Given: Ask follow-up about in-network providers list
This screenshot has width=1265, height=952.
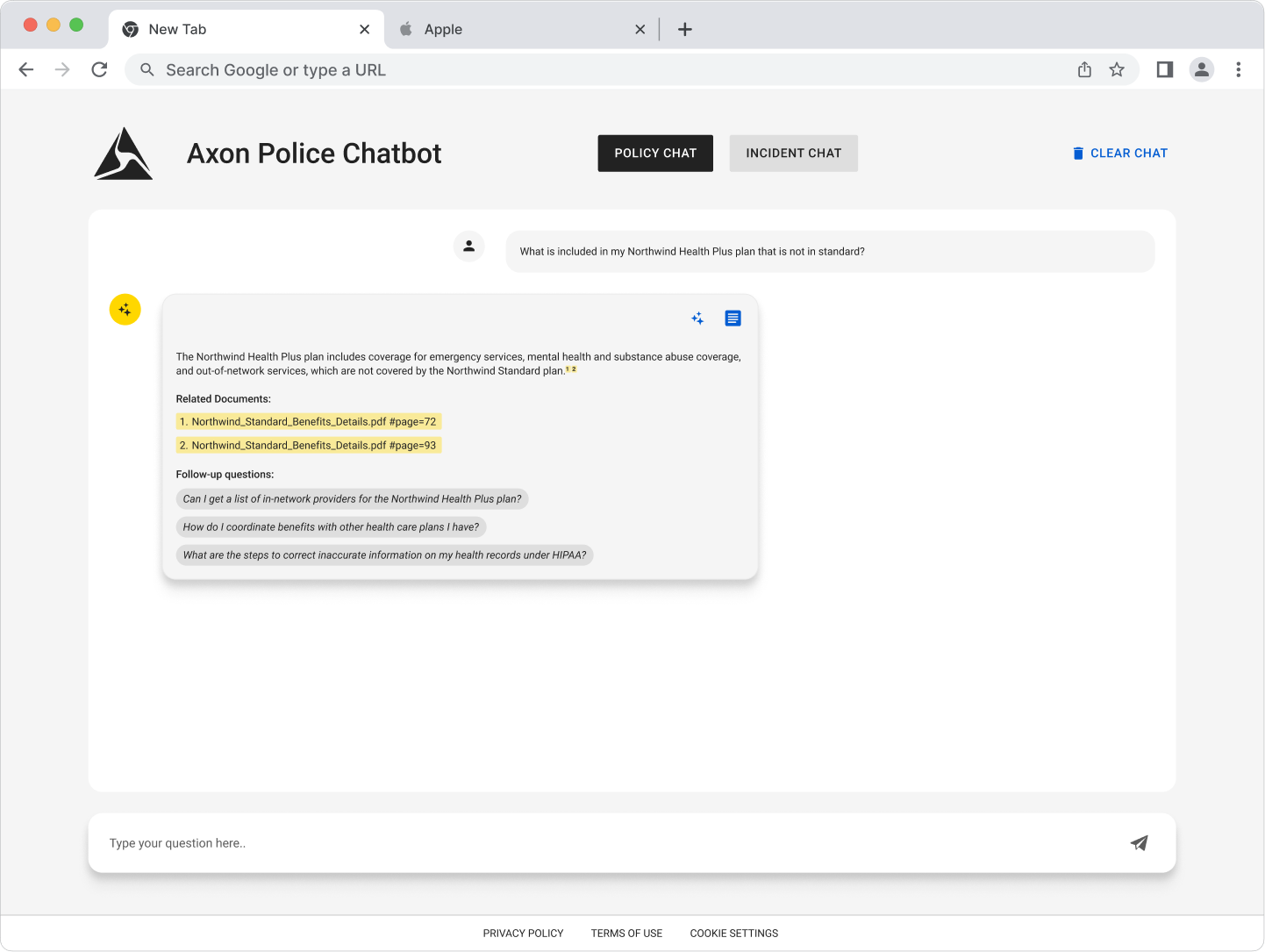Looking at the screenshot, I should coord(352,499).
